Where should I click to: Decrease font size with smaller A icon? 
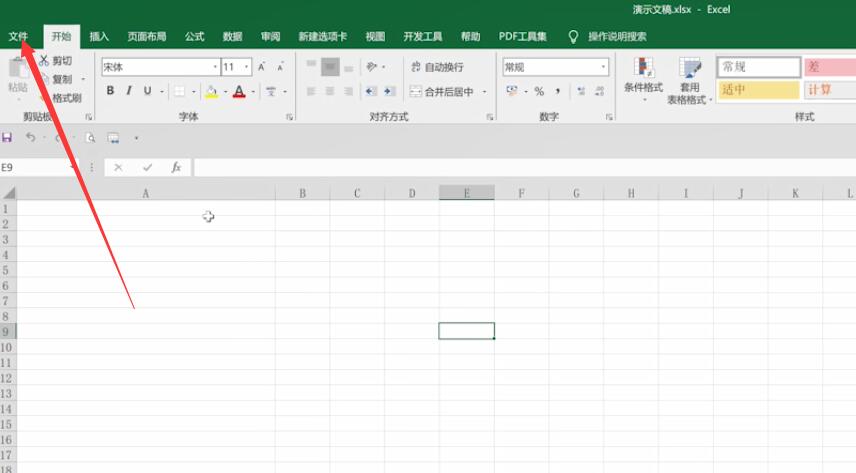click(281, 67)
